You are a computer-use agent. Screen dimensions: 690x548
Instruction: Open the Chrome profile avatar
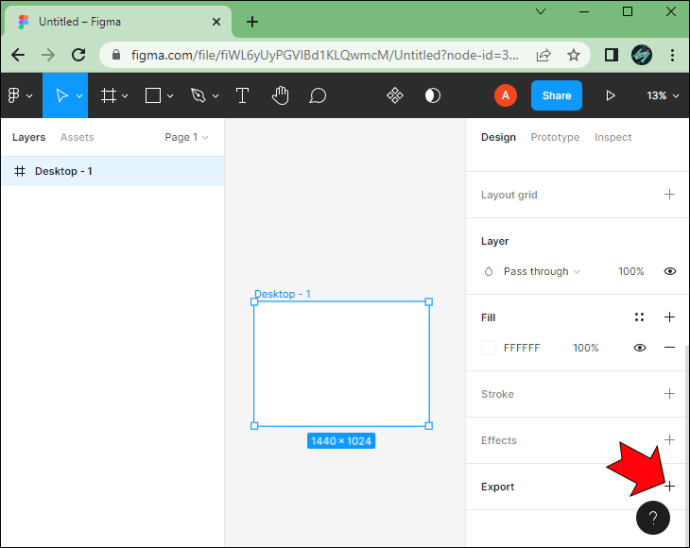pos(641,55)
